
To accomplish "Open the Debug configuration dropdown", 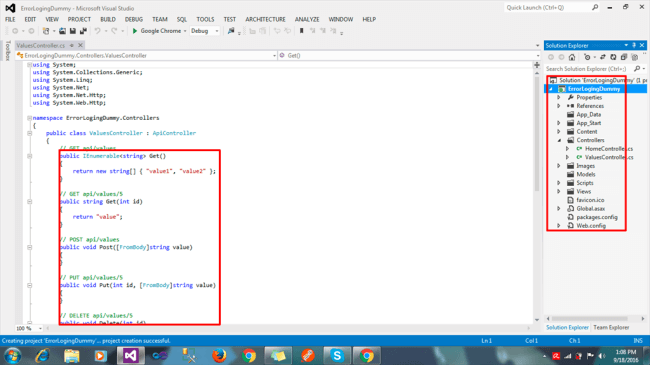I will click(205, 31).
